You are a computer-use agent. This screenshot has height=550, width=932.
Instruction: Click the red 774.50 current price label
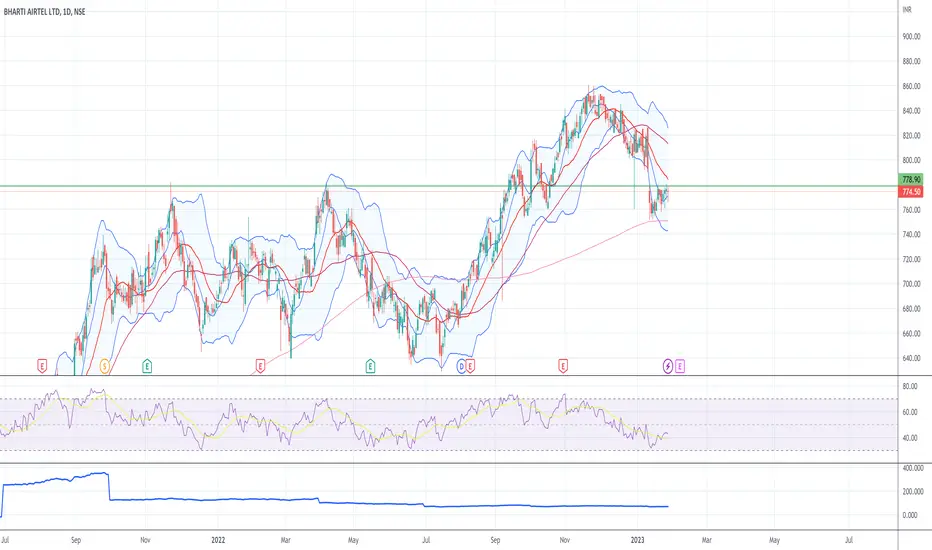click(x=911, y=191)
